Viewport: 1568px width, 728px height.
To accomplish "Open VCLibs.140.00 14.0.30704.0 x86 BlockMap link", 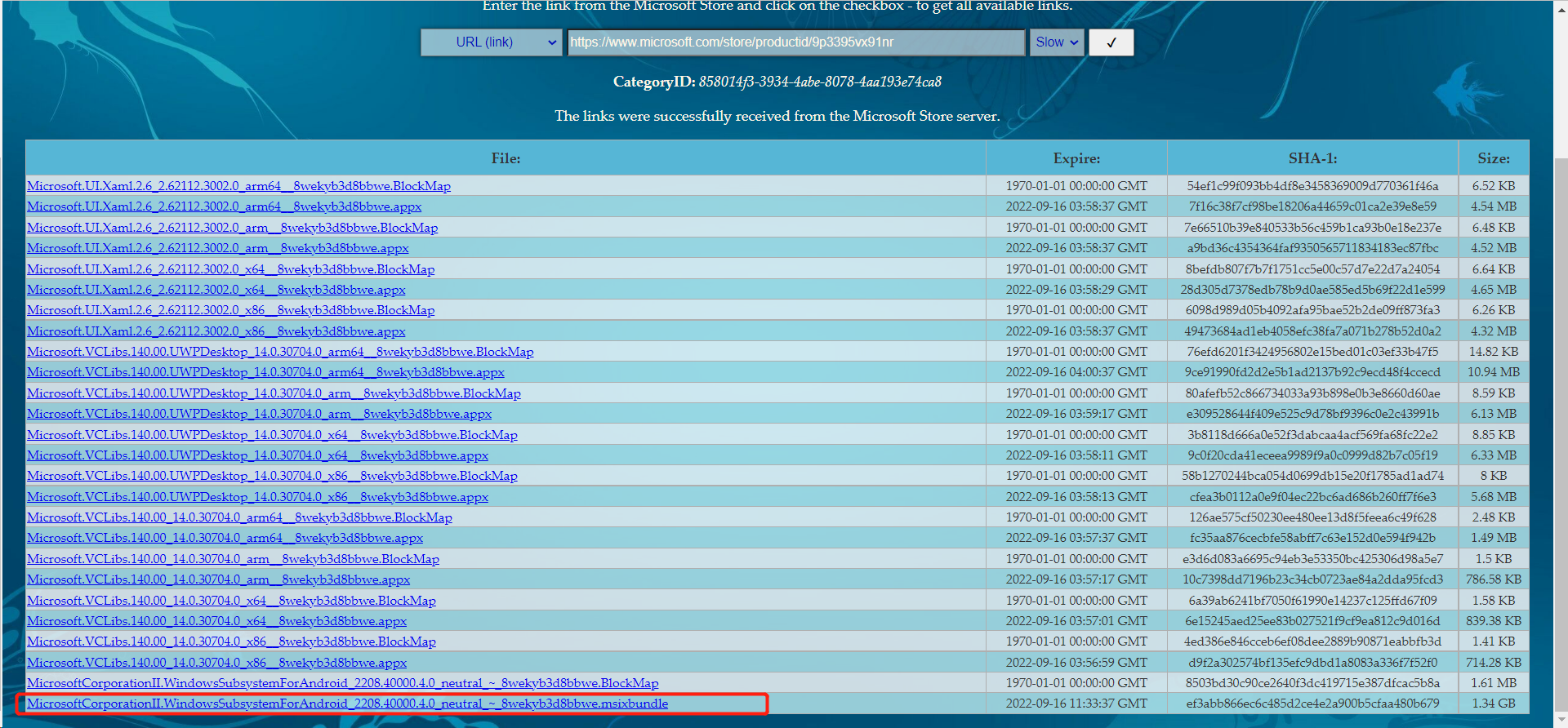I will (x=231, y=641).
